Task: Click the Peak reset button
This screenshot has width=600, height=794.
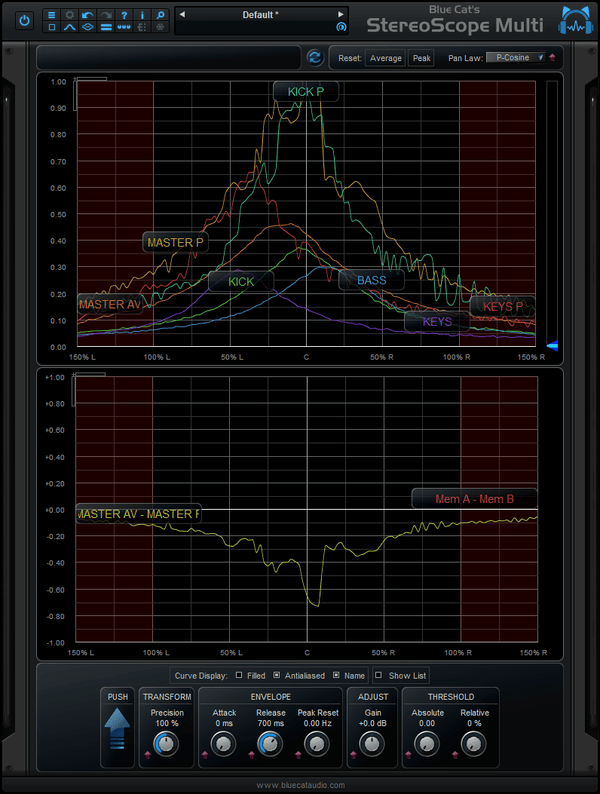Action: 422,58
